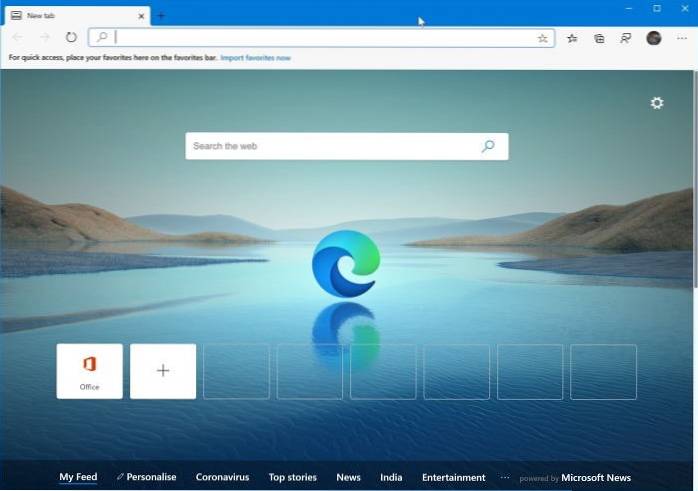This screenshot has width=698, height=491.
Task: Click Personalise in the feed bar
Action: point(146,477)
